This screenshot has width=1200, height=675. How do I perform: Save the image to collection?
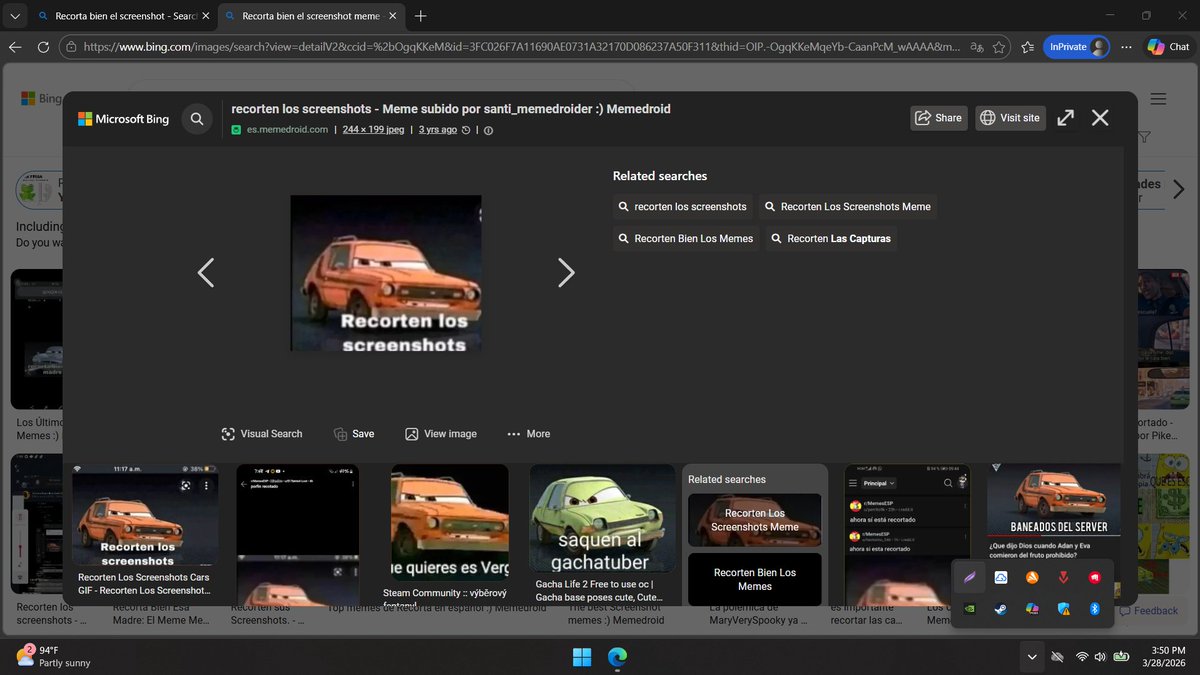pyautogui.click(x=354, y=434)
